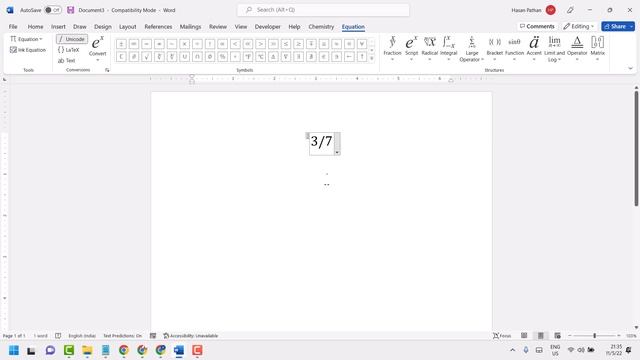Viewport: 640px width, 360px height.
Task: Open the Radical structures gallery
Action: (429, 48)
